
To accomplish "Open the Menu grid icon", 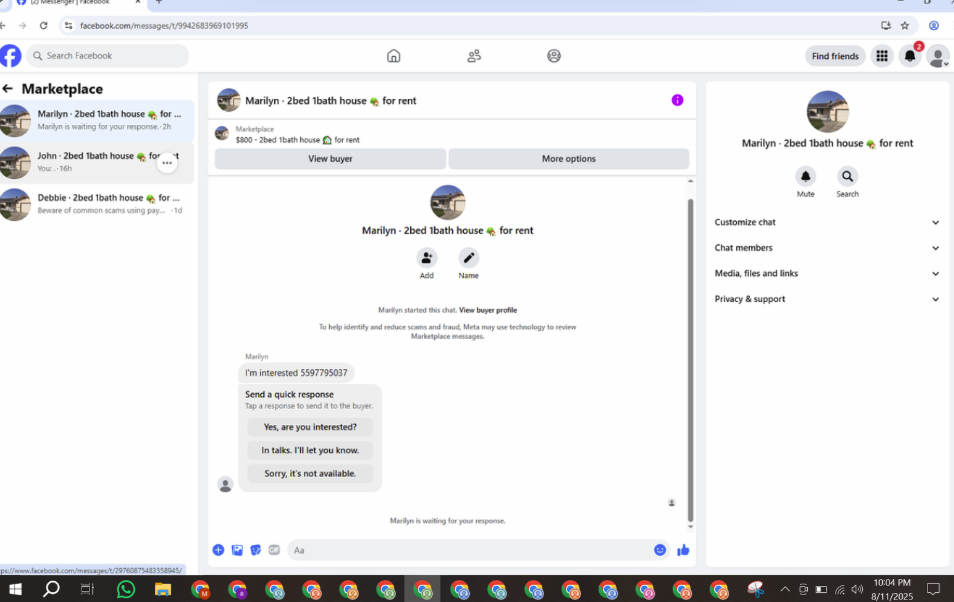I will click(882, 56).
